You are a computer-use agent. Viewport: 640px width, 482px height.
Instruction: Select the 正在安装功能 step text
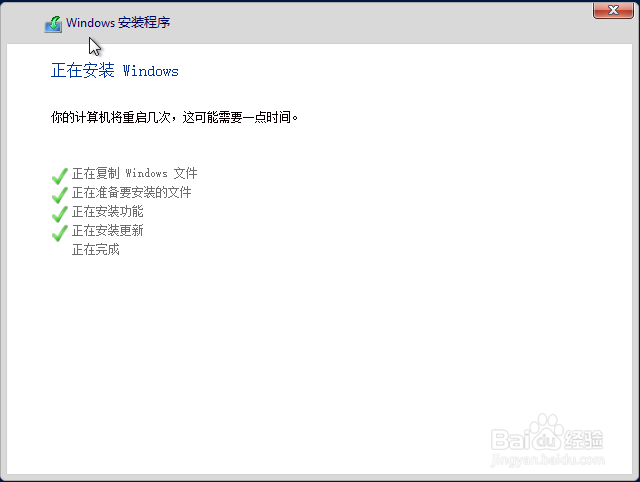[x=108, y=211]
